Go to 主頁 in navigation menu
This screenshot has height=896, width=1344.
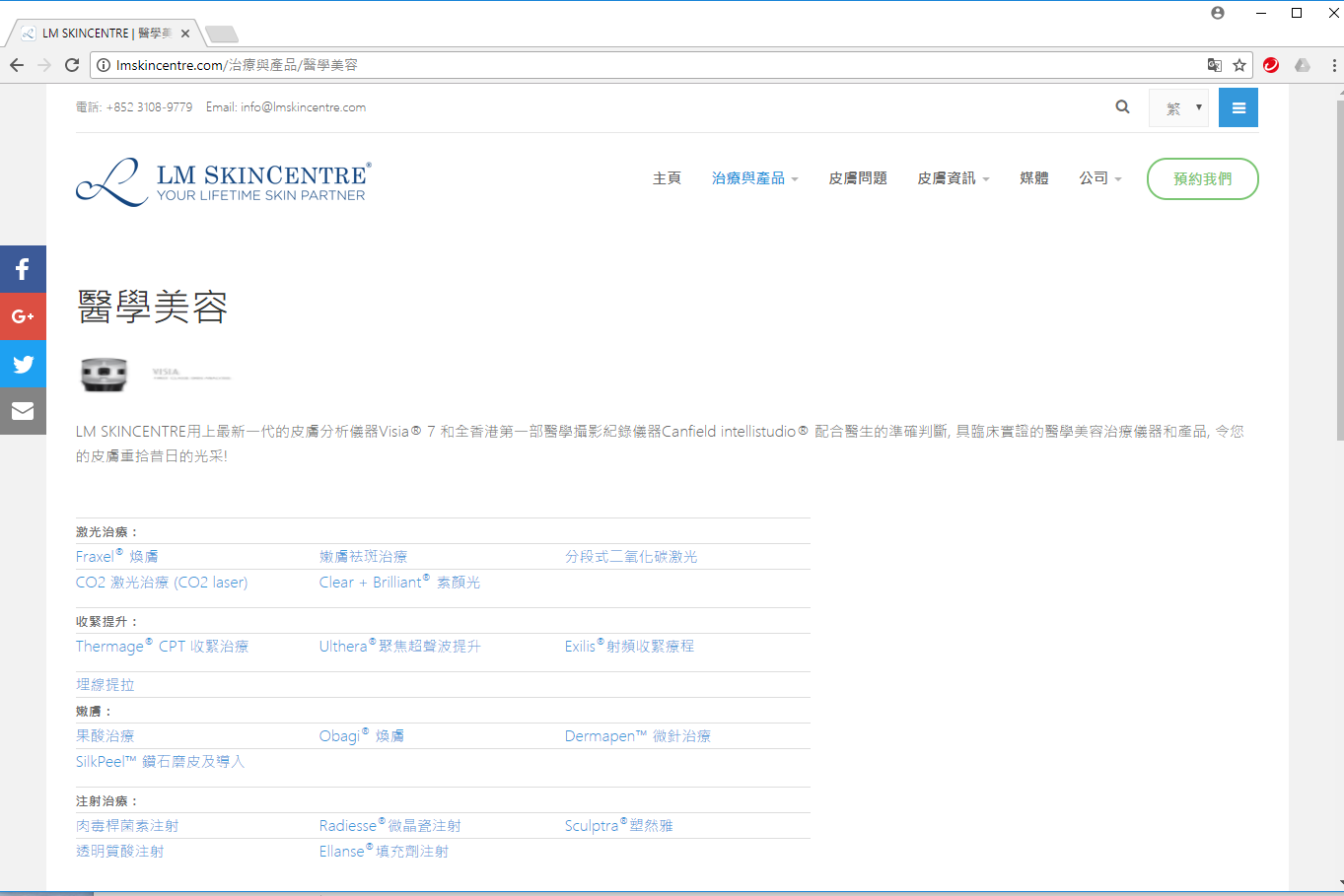tap(667, 178)
